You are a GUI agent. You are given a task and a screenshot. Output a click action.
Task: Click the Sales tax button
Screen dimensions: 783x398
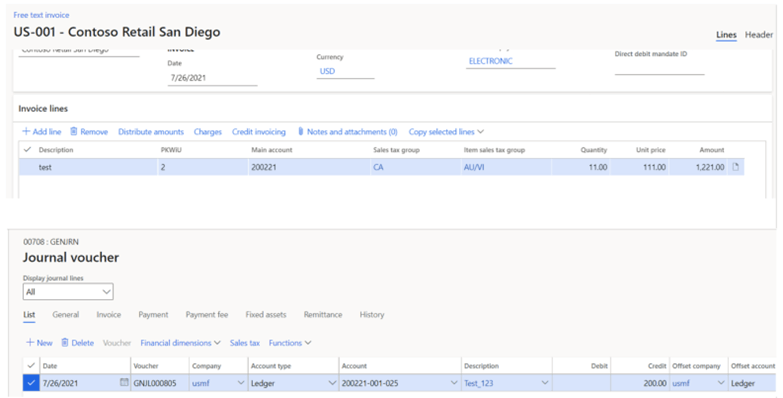click(x=245, y=343)
